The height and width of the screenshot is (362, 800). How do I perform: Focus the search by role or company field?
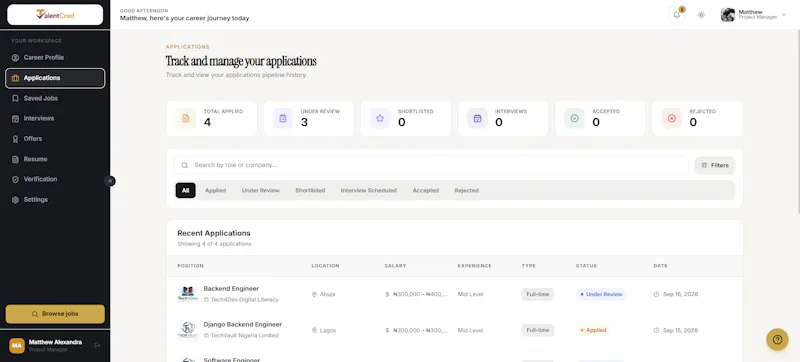432,165
